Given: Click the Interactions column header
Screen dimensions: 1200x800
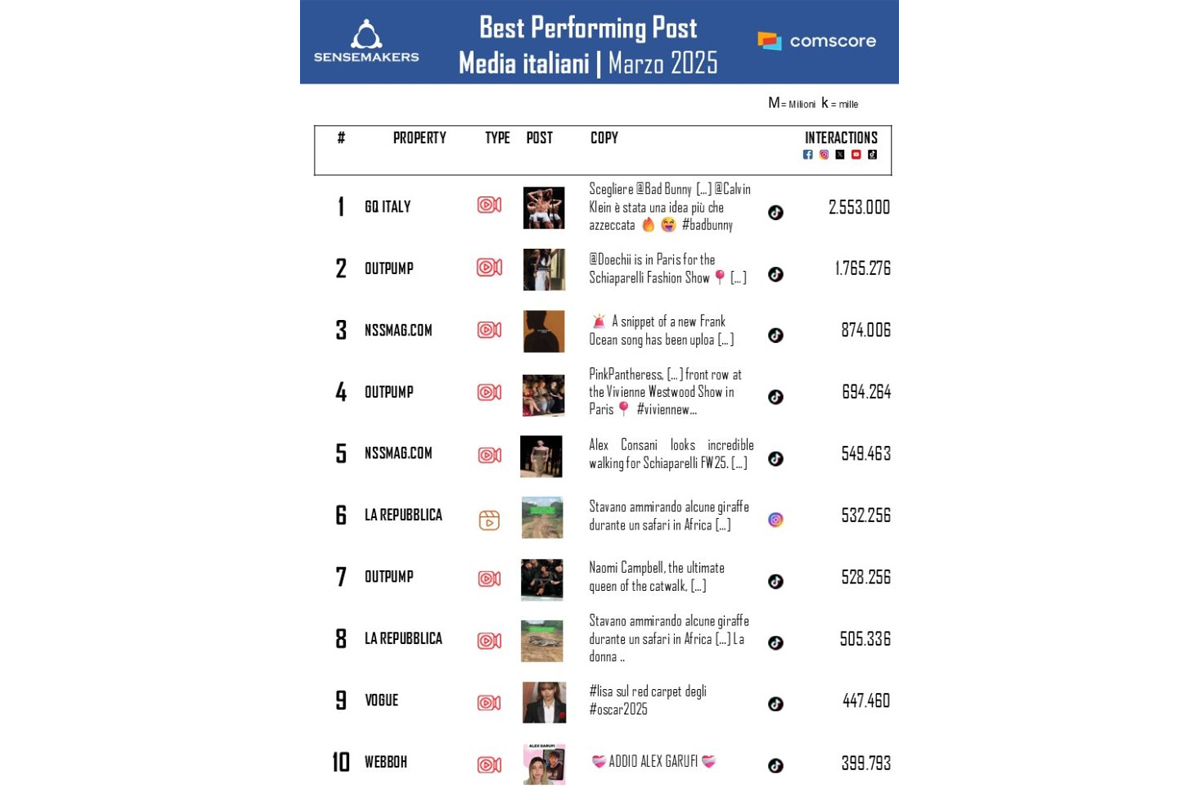Looking at the screenshot, I should coord(841,138).
